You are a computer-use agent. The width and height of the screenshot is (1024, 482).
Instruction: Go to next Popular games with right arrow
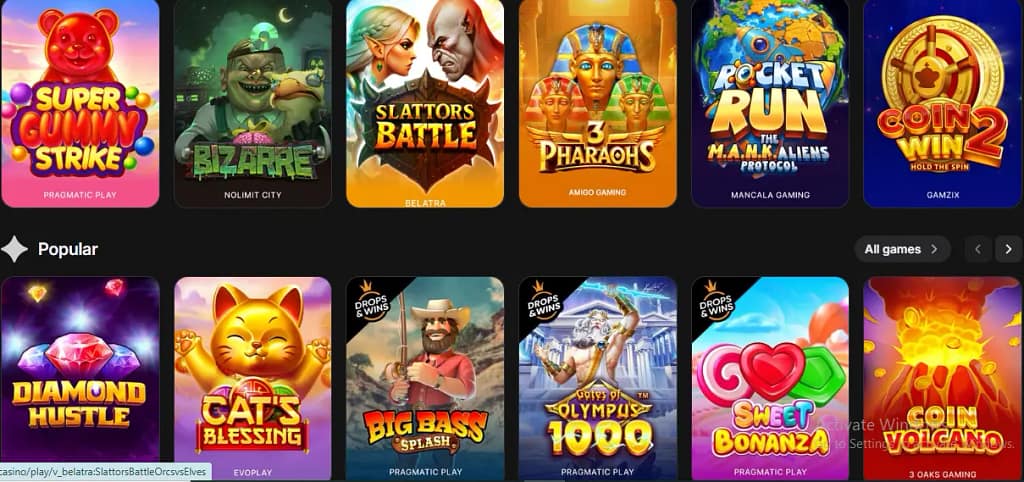tap(1008, 249)
